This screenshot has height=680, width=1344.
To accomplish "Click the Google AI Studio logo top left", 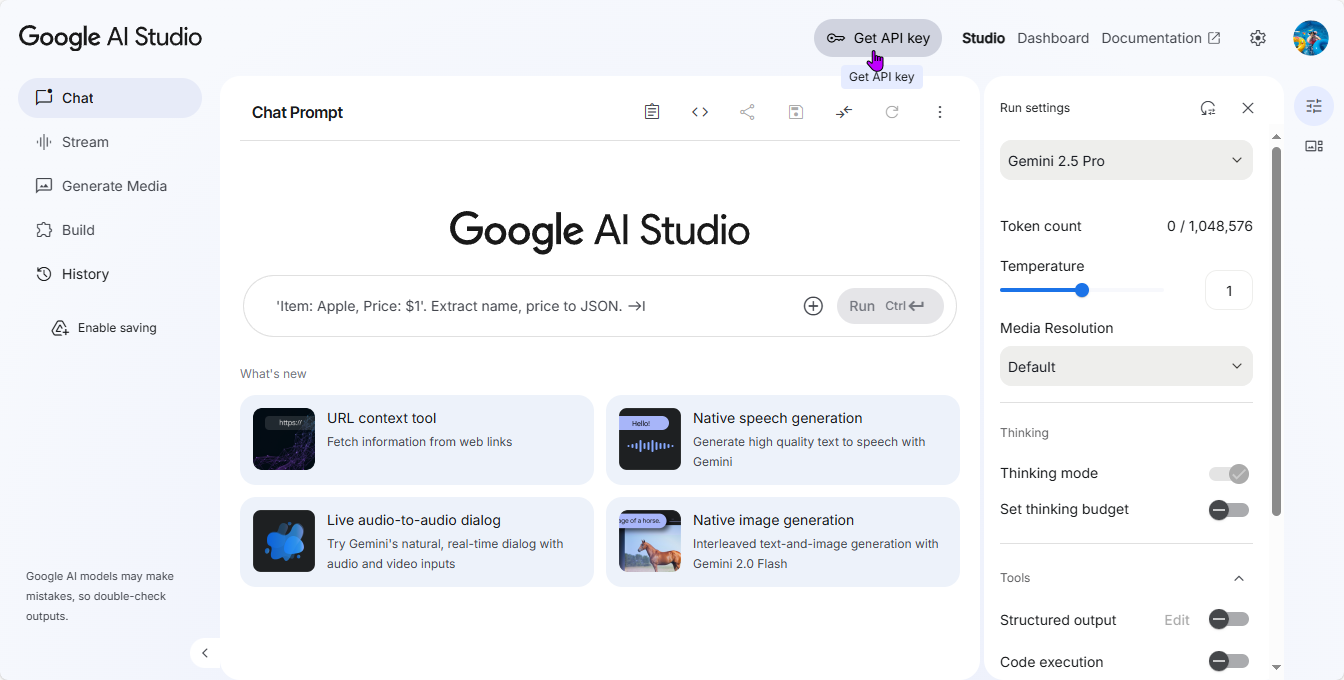I will click(110, 37).
